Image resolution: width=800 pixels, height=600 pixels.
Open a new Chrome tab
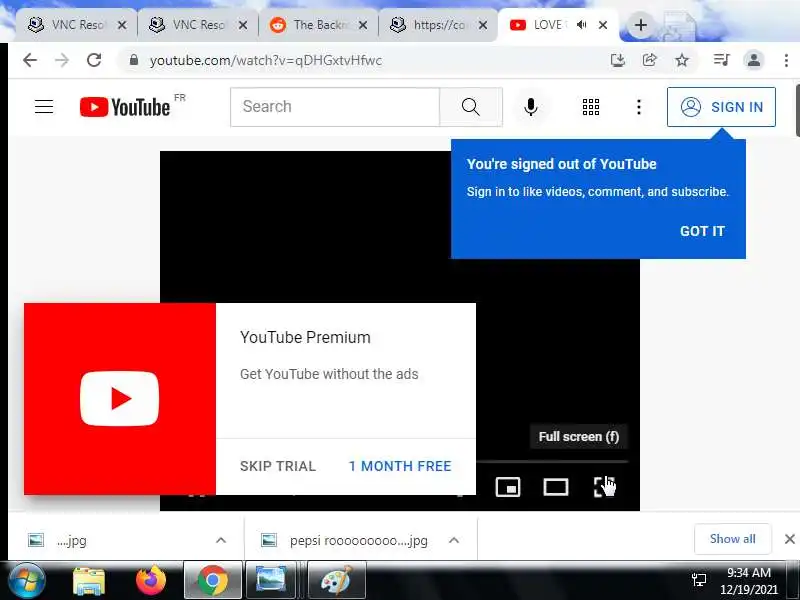(x=640, y=24)
